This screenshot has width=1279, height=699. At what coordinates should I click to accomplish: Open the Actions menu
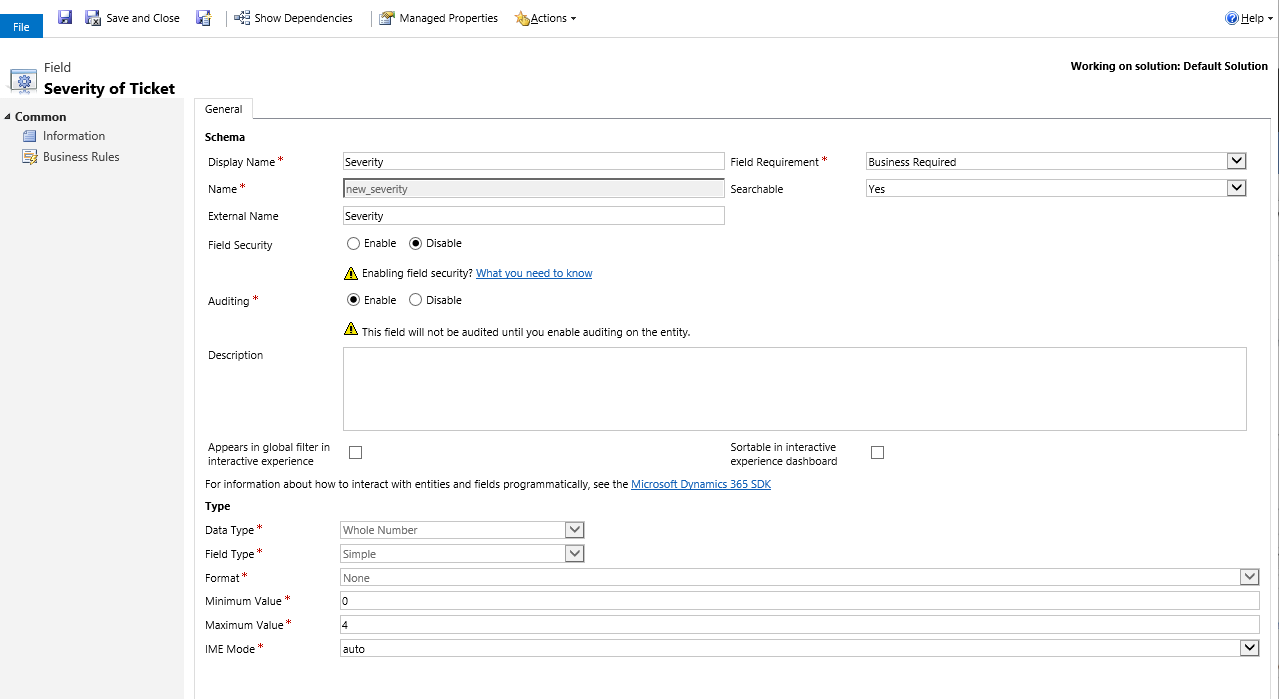pyautogui.click(x=546, y=18)
